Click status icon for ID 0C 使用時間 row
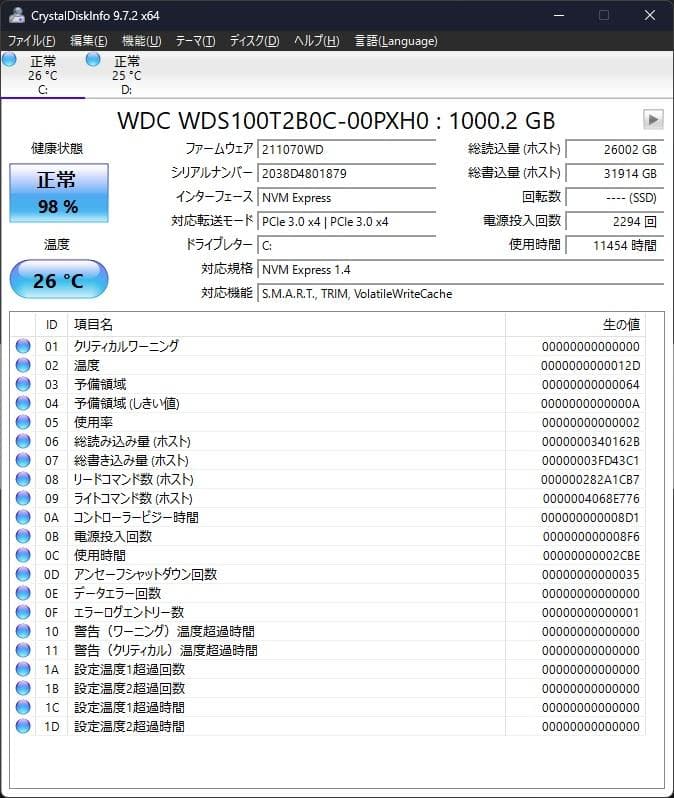674x798 pixels. [x=23, y=555]
